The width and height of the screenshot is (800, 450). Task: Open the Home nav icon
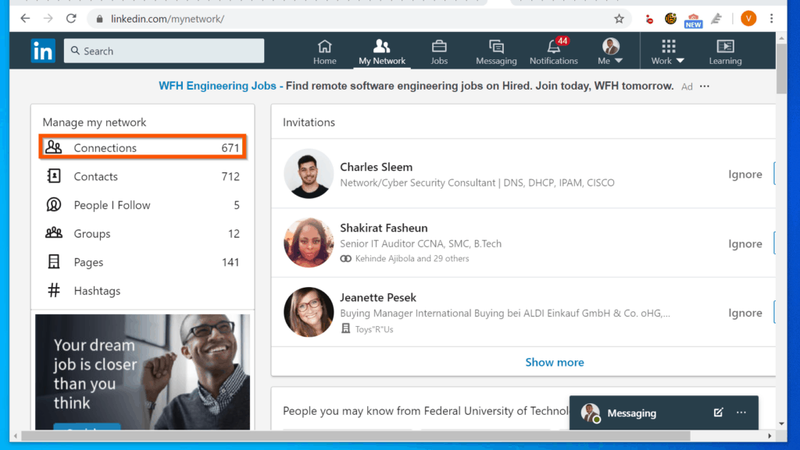(324, 52)
